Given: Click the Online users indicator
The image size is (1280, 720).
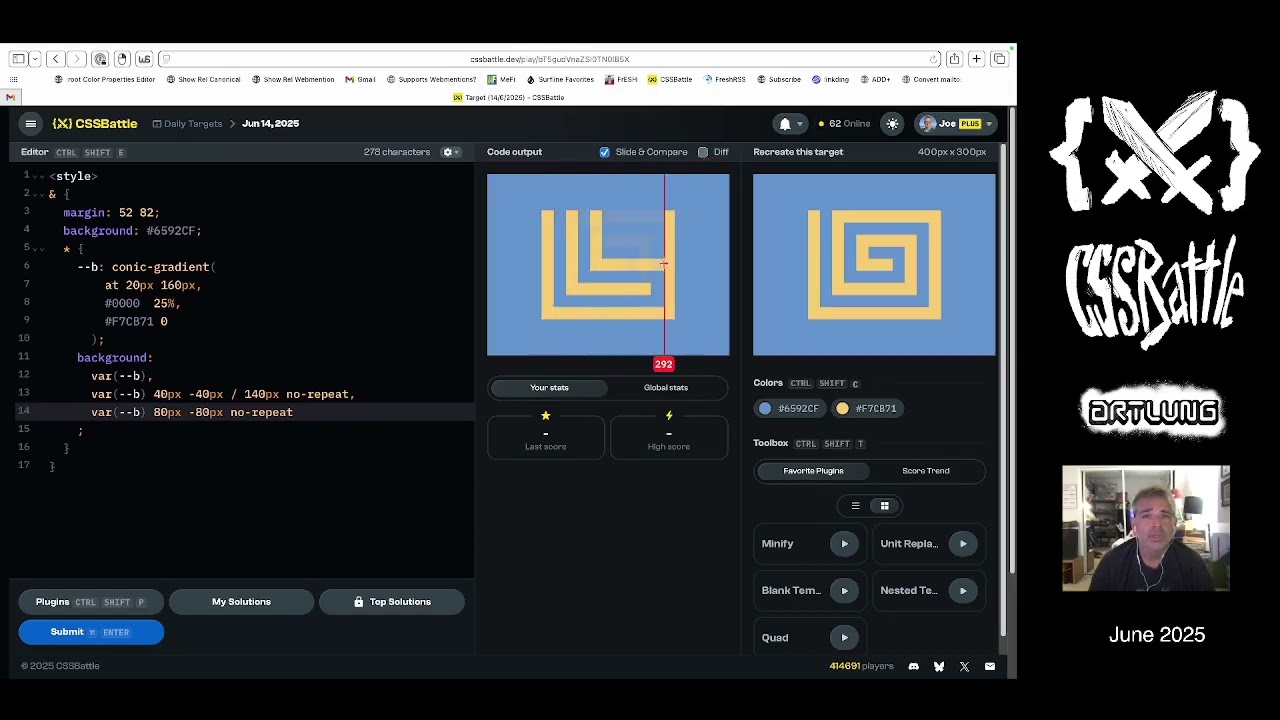Looking at the screenshot, I should point(844,124).
